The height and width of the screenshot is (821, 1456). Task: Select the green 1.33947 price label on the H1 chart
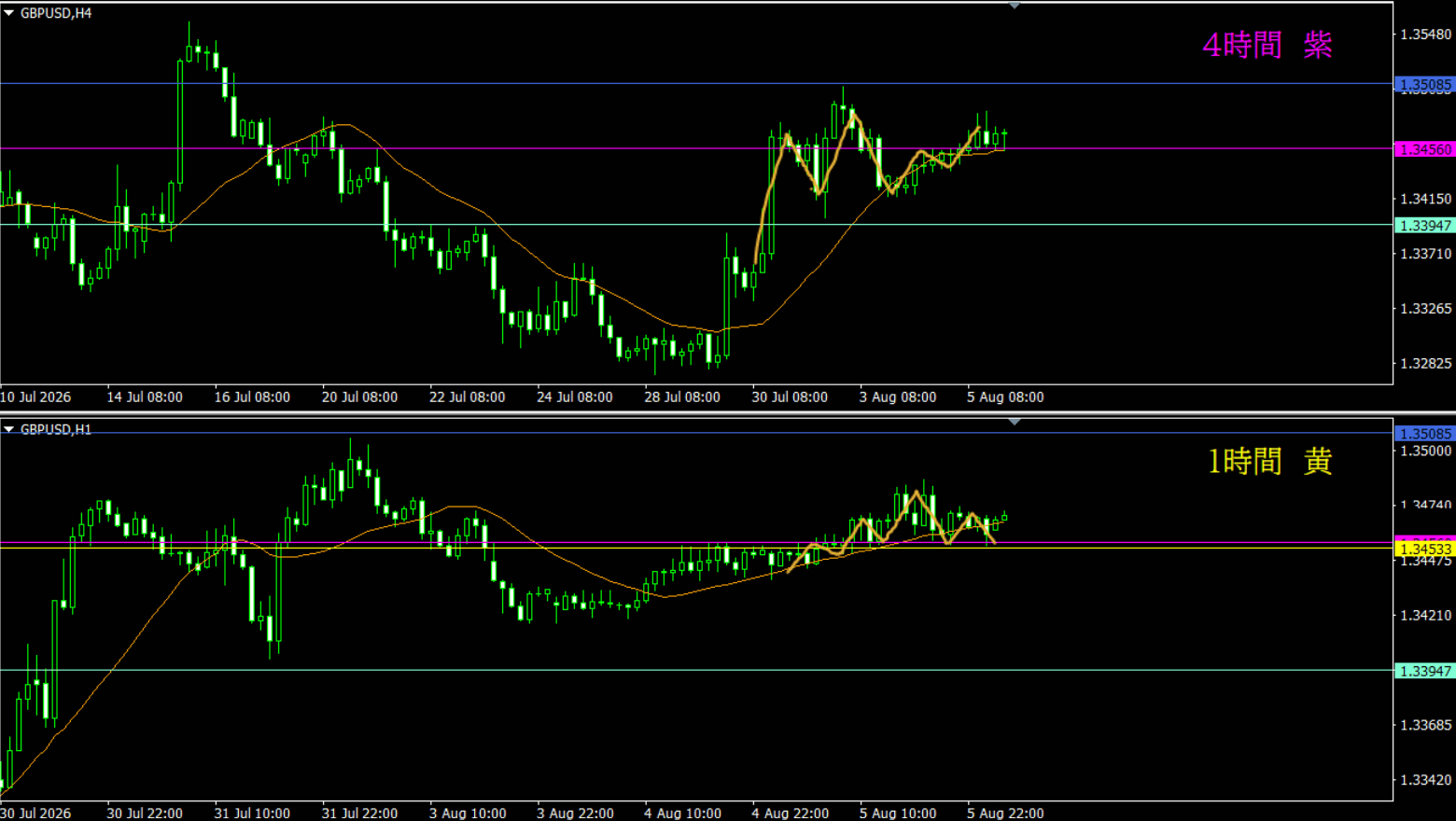pyautogui.click(x=1425, y=671)
